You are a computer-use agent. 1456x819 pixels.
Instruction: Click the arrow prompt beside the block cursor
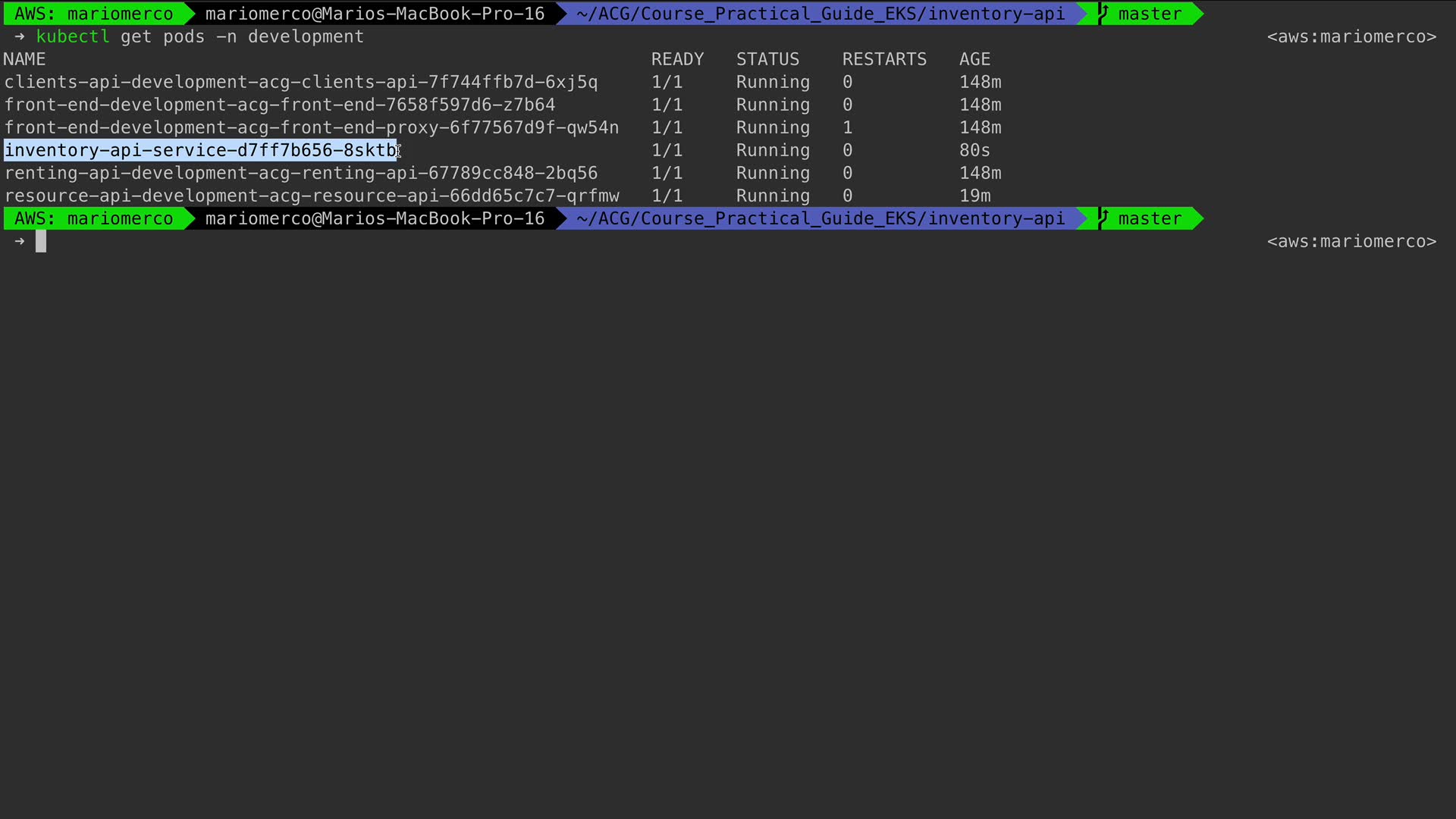pos(20,241)
